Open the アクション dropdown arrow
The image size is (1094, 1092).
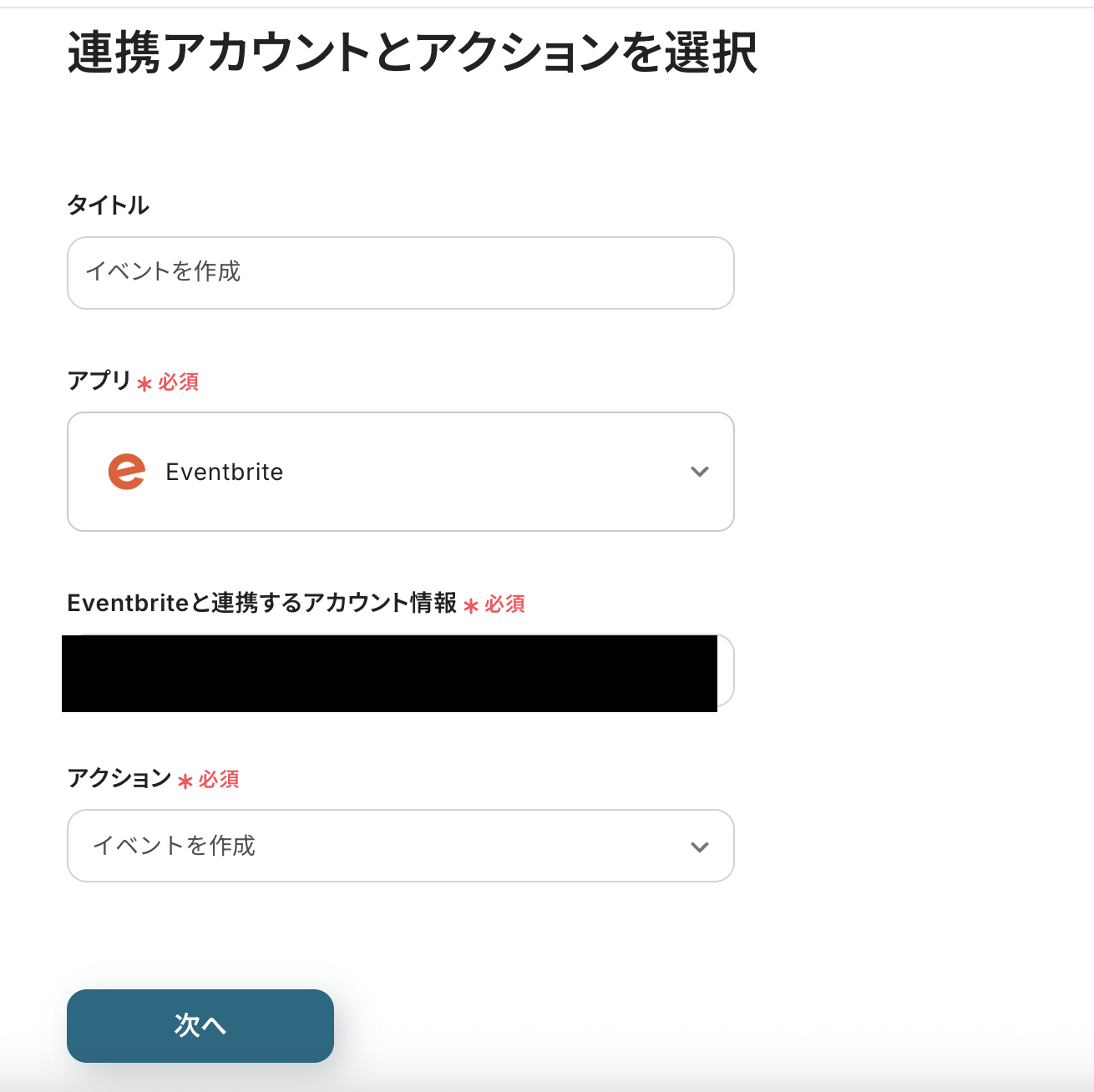pyautogui.click(x=700, y=847)
